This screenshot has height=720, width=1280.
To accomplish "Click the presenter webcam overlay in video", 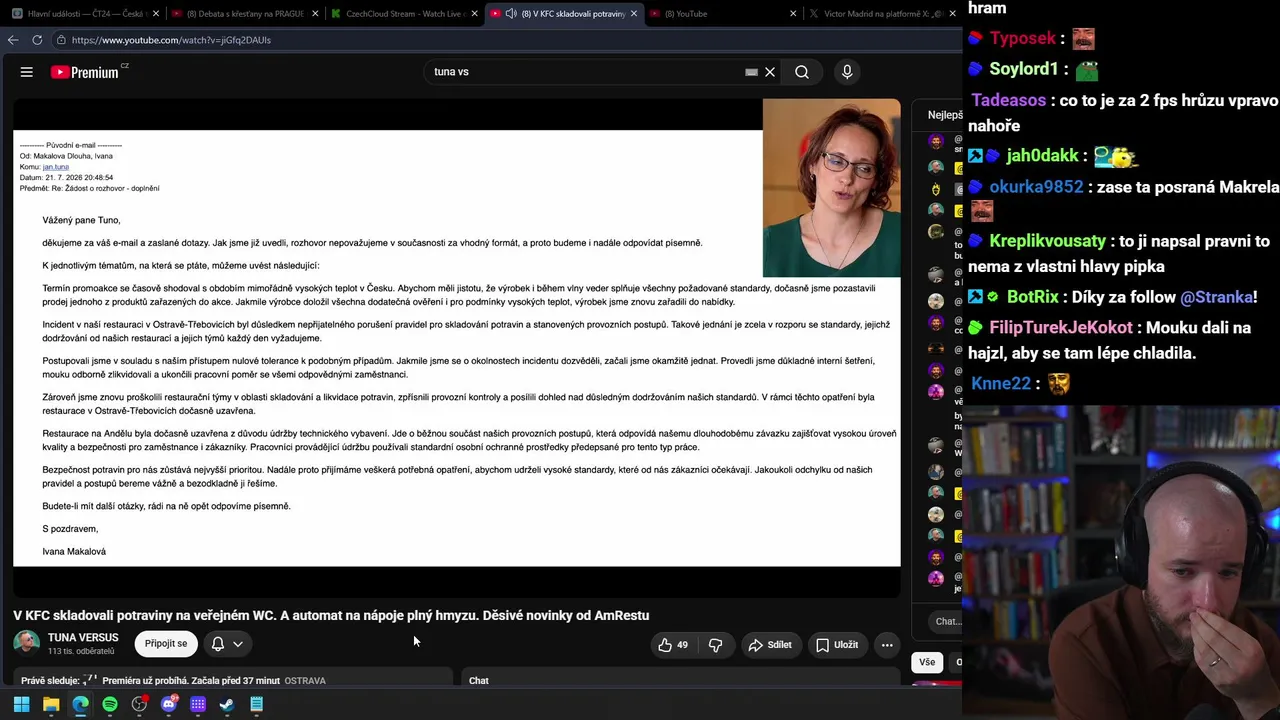I will click(x=831, y=188).
